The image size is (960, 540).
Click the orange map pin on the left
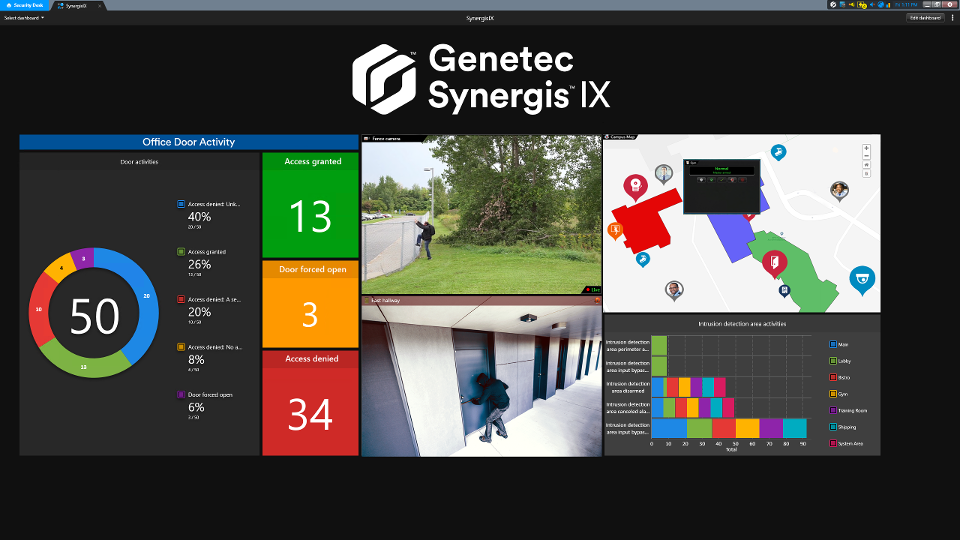coord(615,231)
